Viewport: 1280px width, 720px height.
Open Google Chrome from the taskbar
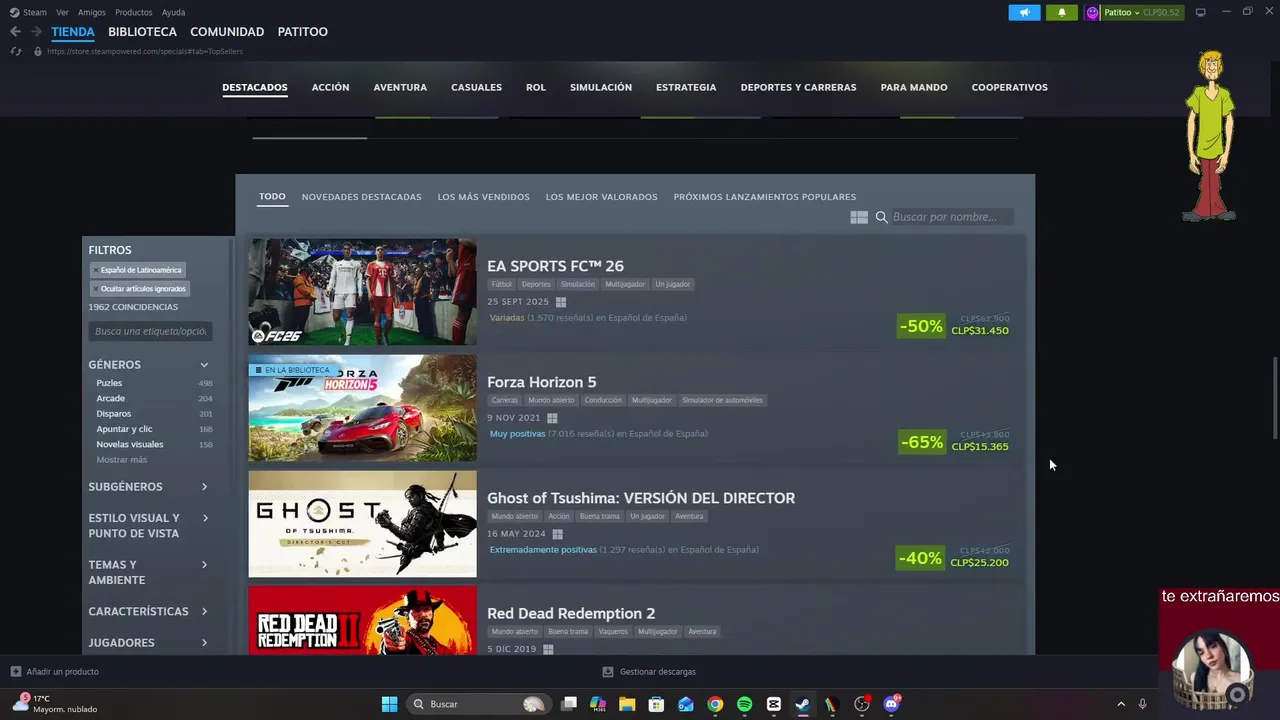click(x=715, y=704)
